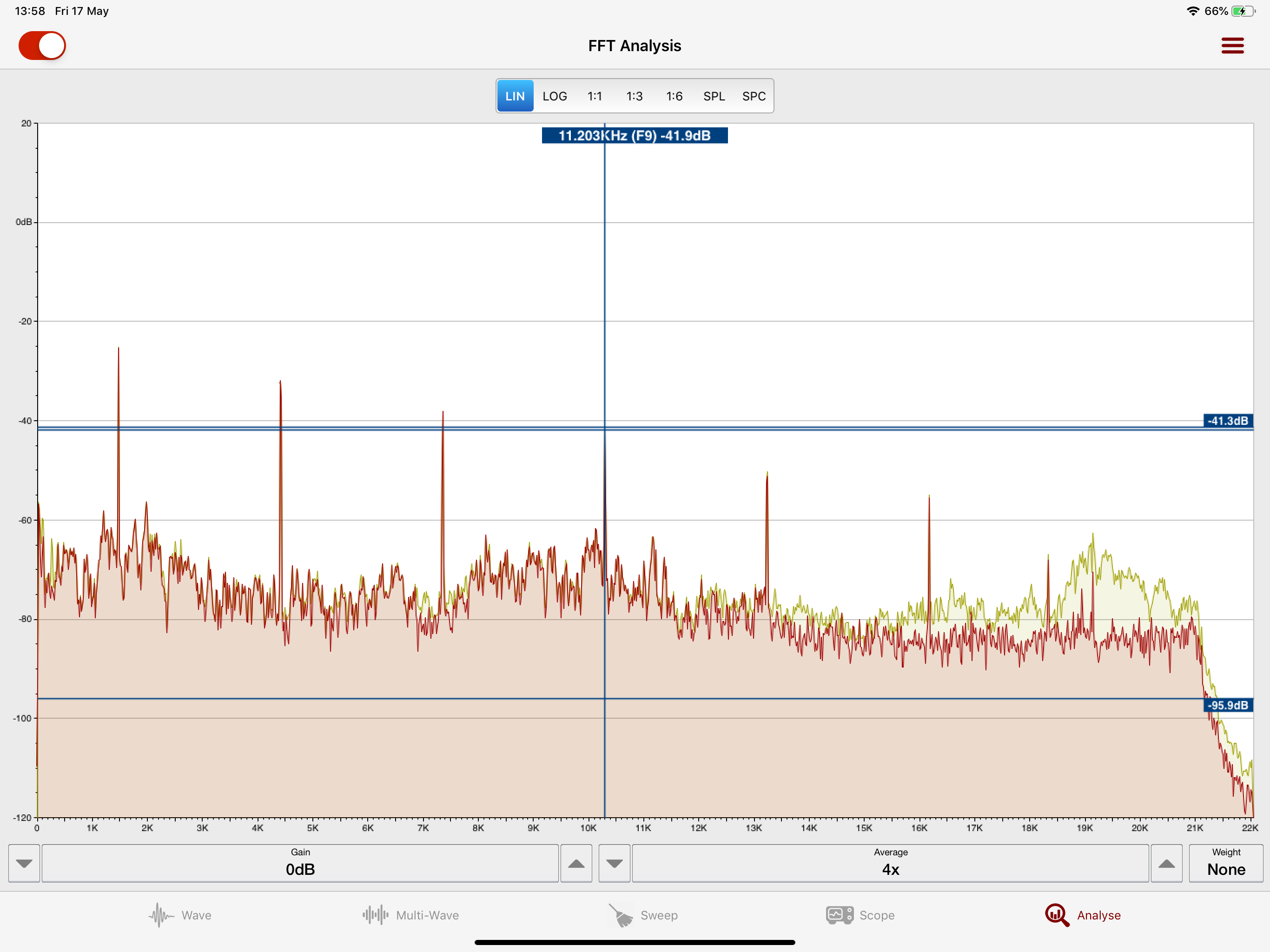Click the Wi-Fi status icon
Viewport: 1270px width, 952px height.
click(1193, 11)
